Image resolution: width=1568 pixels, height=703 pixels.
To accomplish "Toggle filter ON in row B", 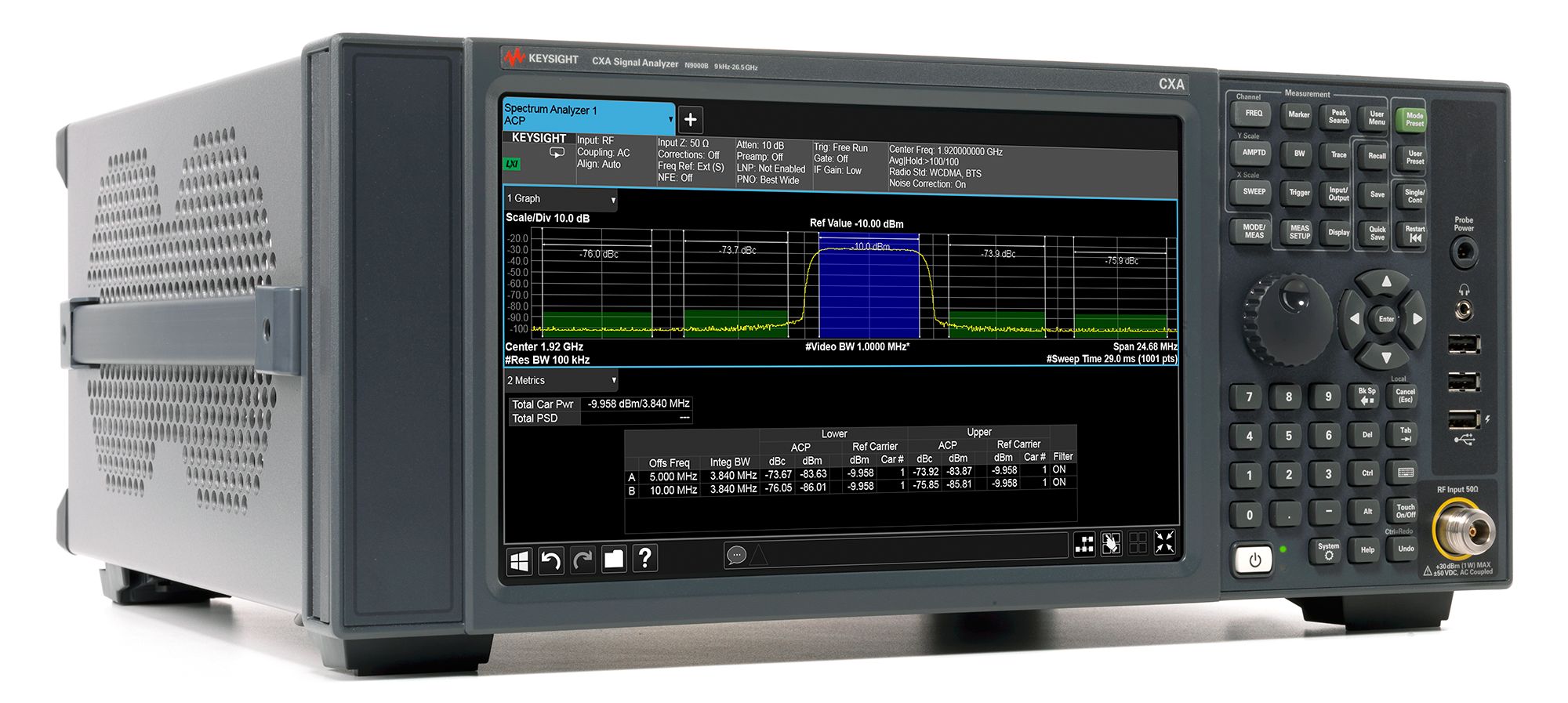I will click(x=1059, y=483).
